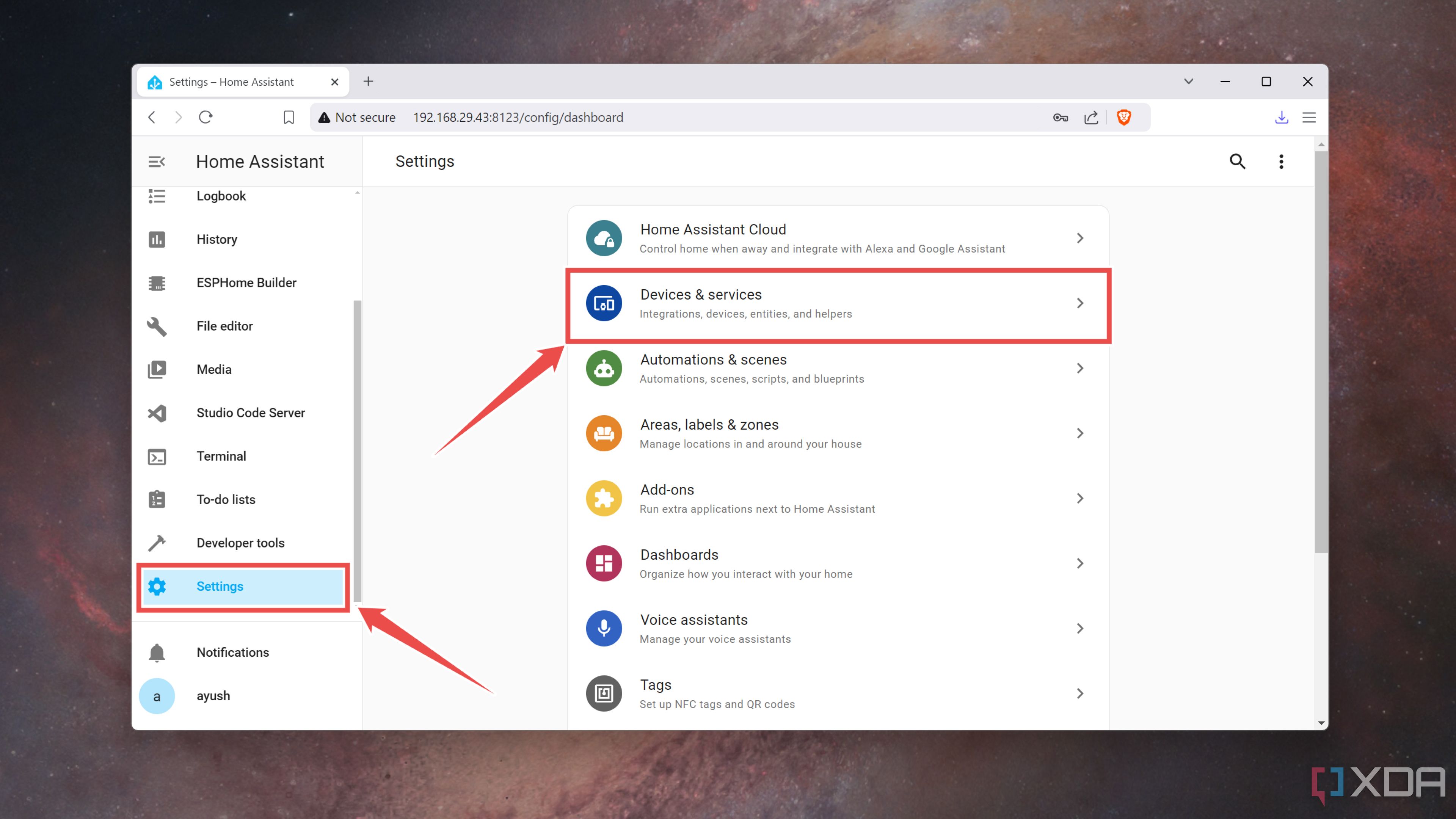Open the ESPHome Builder section
Screen dimensions: 1456x819
point(247,282)
